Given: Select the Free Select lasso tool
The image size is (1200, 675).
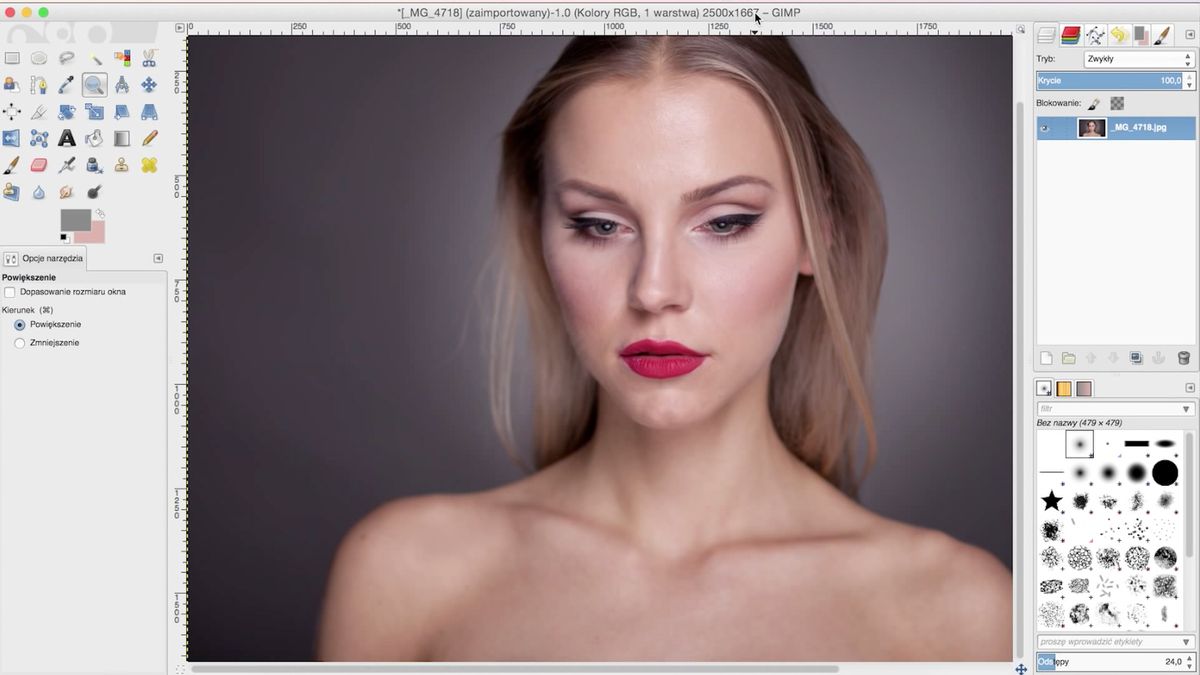Looking at the screenshot, I should click(x=67, y=58).
